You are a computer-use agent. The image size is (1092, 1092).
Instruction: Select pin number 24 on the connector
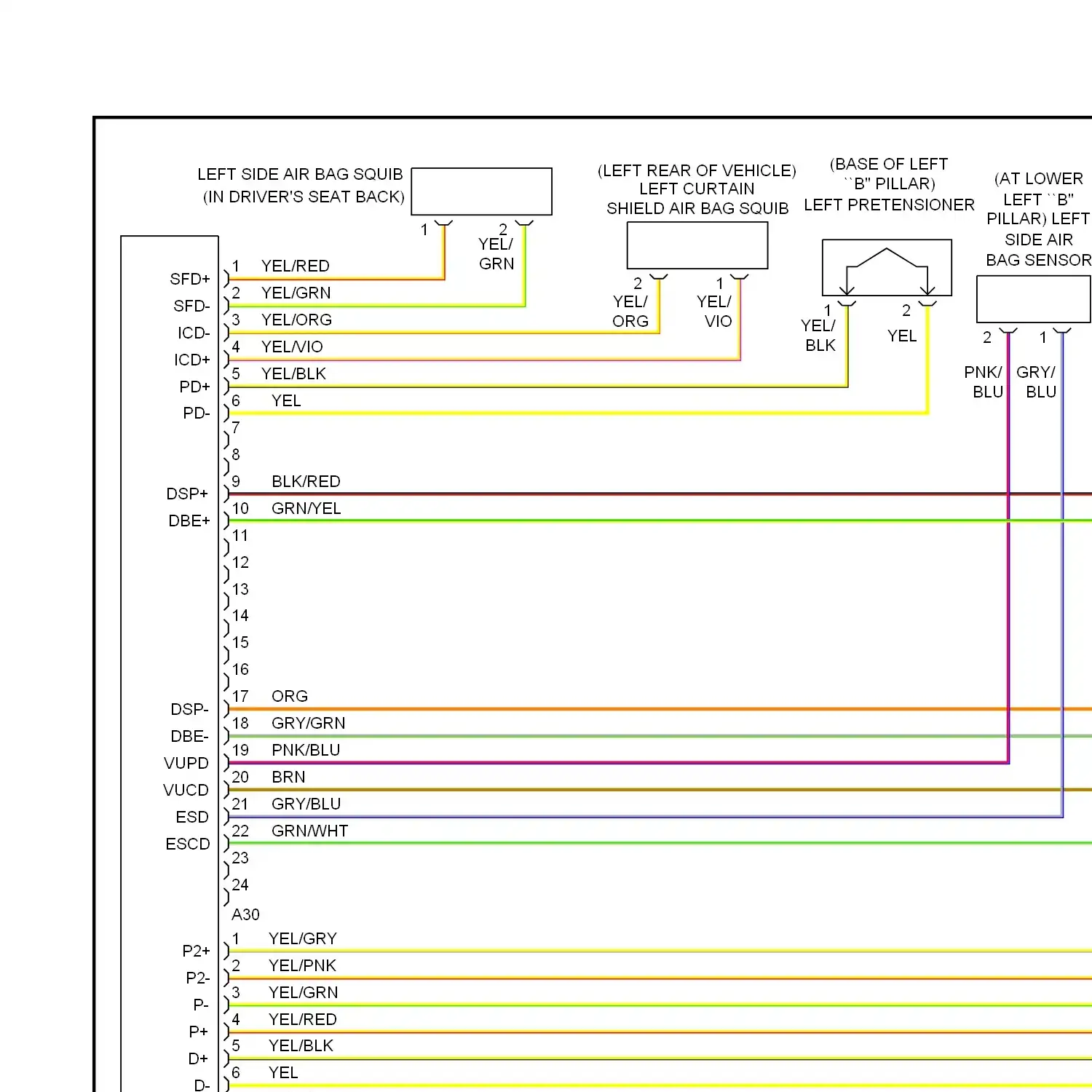point(240,885)
